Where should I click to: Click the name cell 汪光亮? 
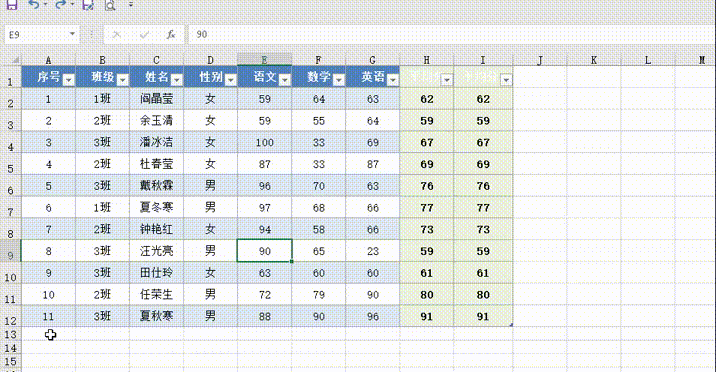click(x=156, y=251)
